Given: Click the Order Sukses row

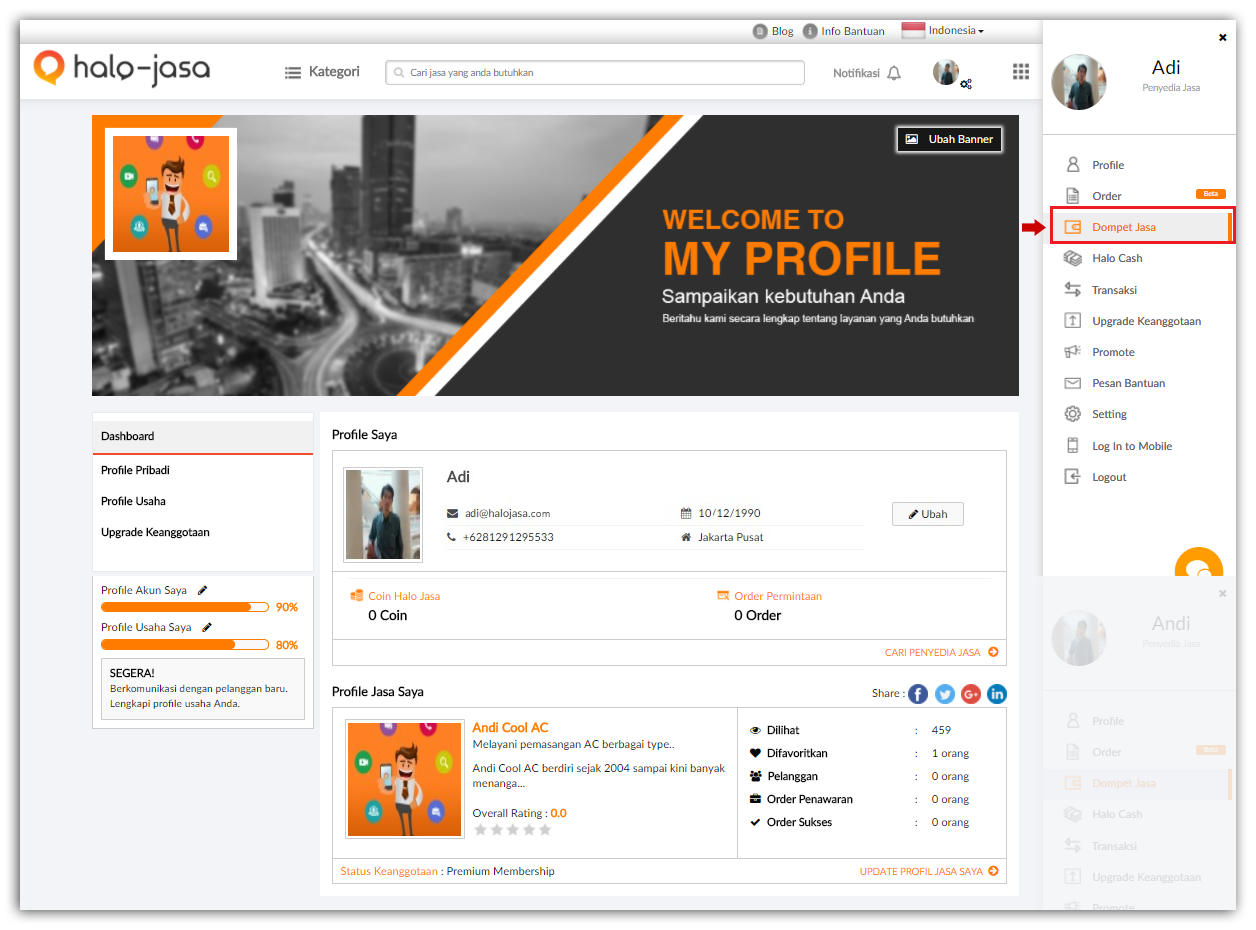Looking at the screenshot, I should point(860,822).
